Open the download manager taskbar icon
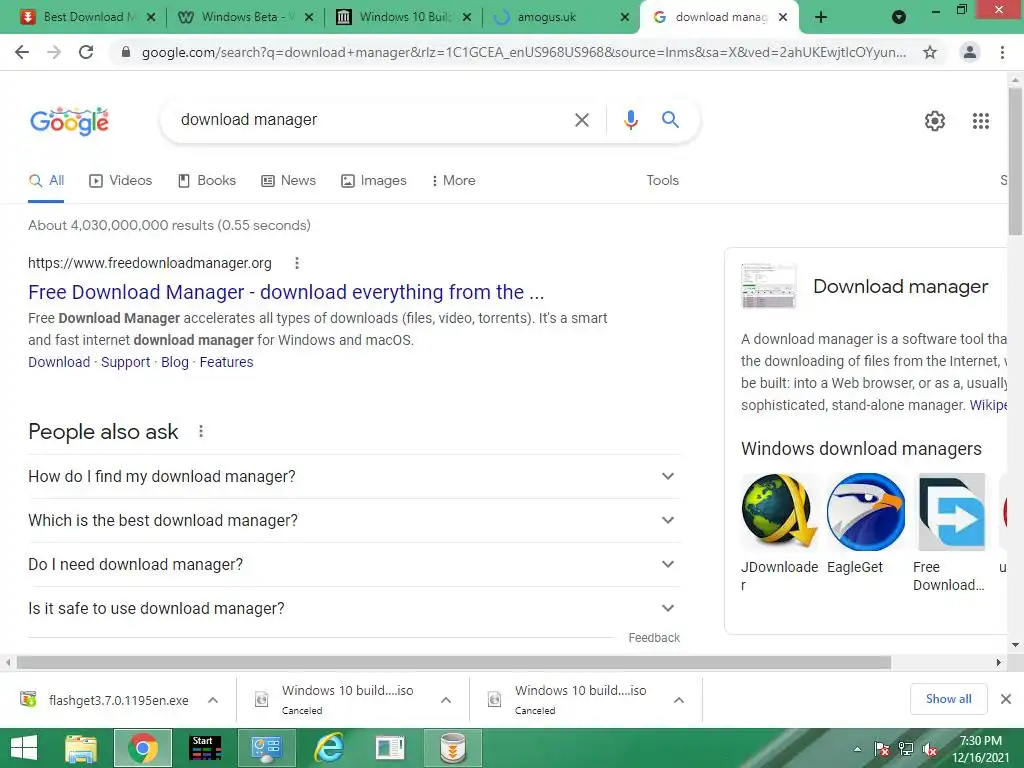Viewport: 1024px width, 768px height. tap(453, 748)
